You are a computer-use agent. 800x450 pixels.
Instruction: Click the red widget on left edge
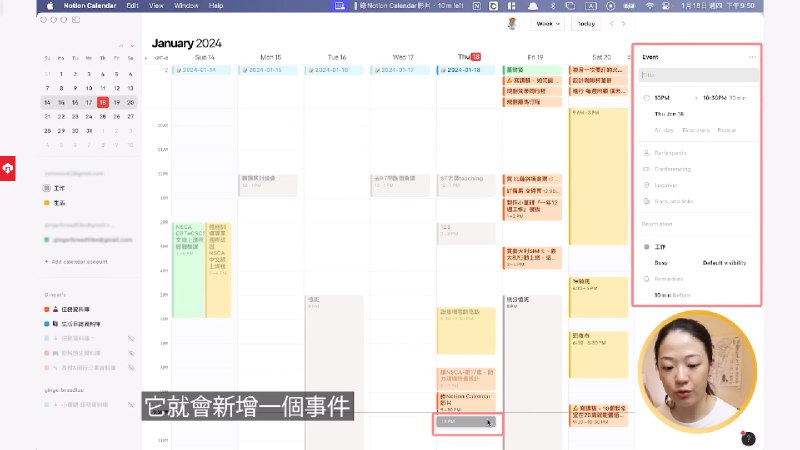pyautogui.click(x=8, y=168)
